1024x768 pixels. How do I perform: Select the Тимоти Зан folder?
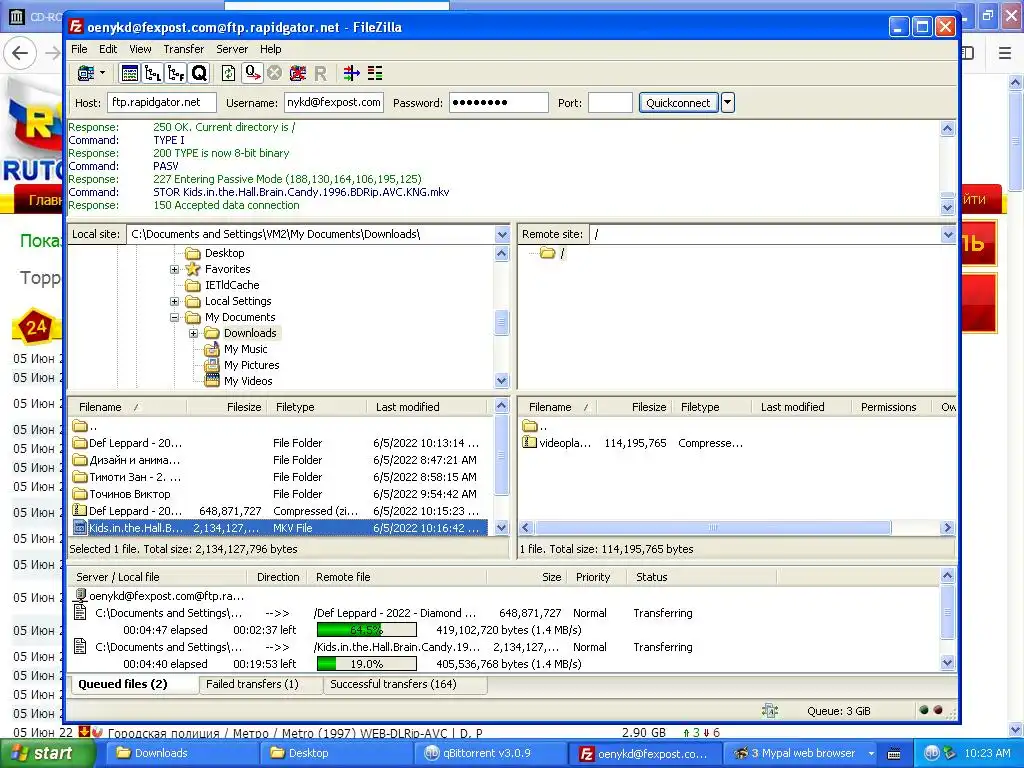pyautogui.click(x=278, y=477)
